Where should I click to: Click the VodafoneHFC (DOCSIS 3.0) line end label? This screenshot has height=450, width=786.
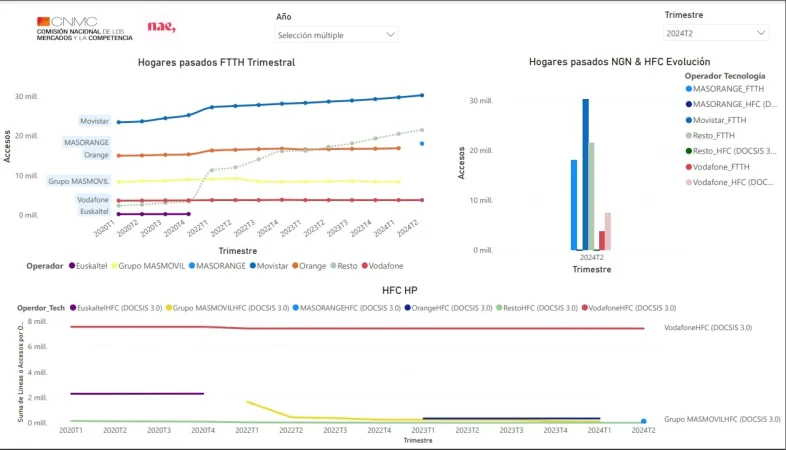[x=708, y=328]
